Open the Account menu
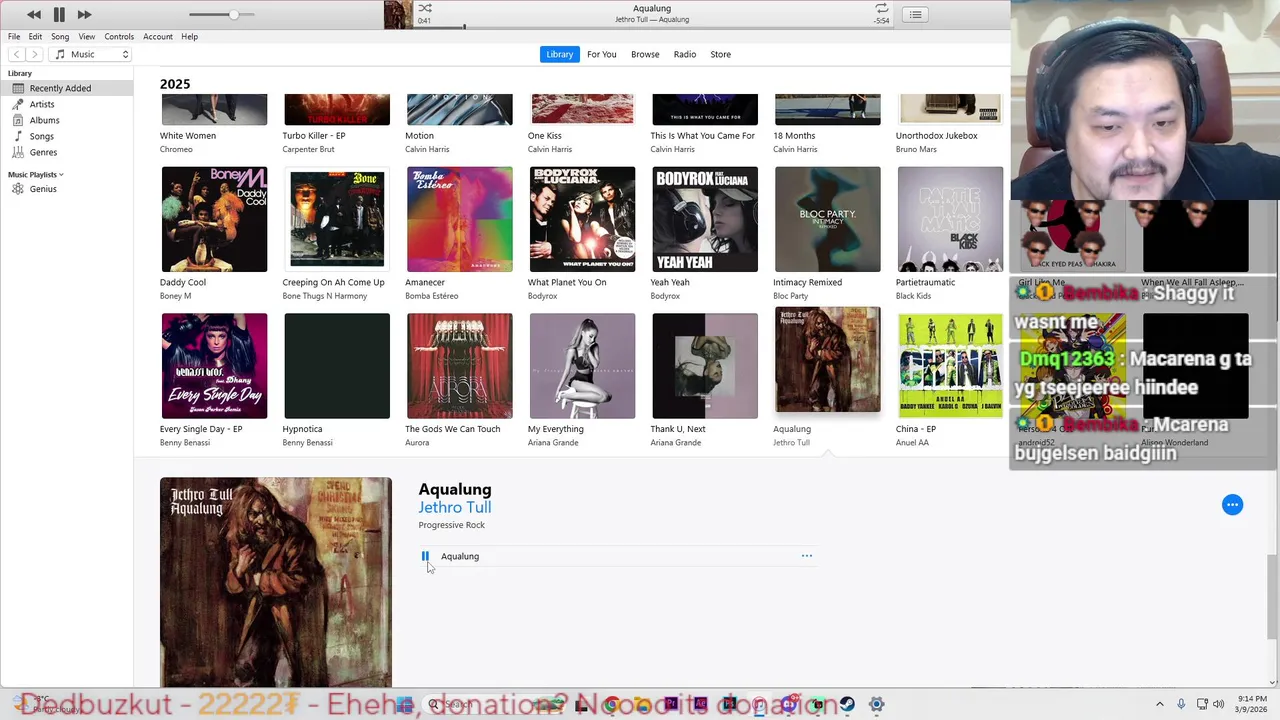The image size is (1280, 720). tap(157, 37)
